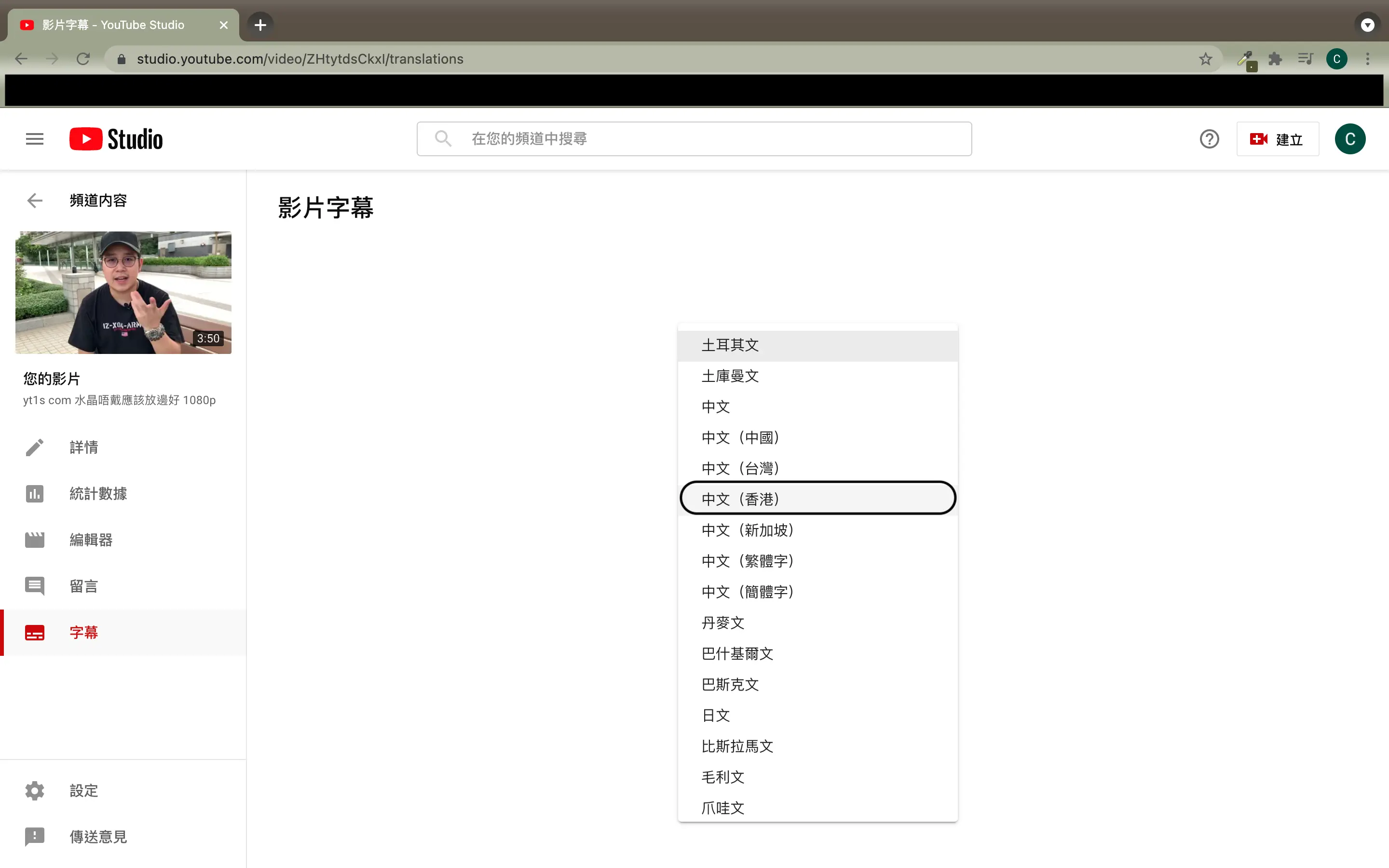This screenshot has height=868, width=1389.
Task: Open the 詳情 pencil sidebar item
Action: click(x=83, y=447)
